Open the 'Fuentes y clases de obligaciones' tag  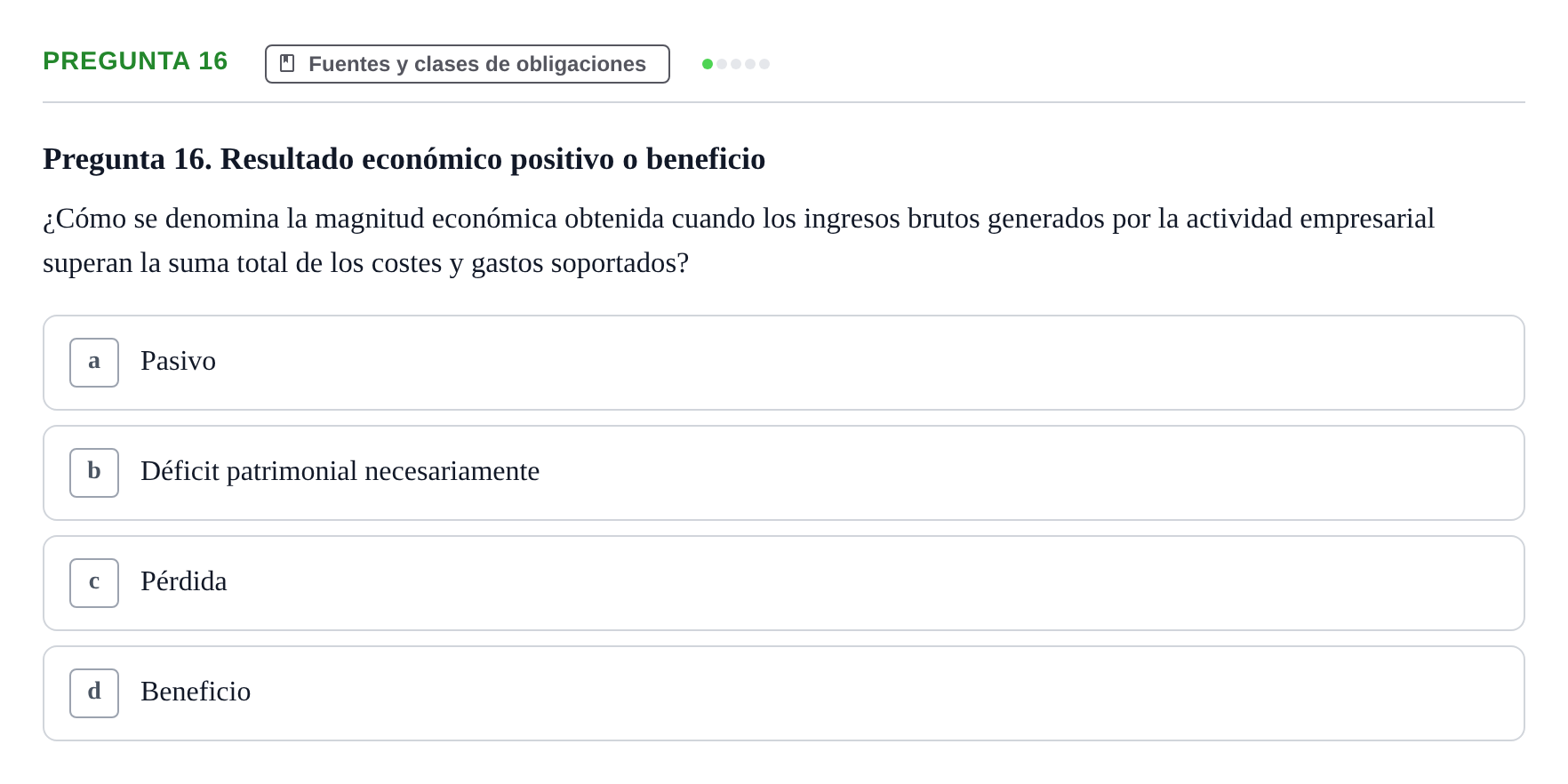468,64
